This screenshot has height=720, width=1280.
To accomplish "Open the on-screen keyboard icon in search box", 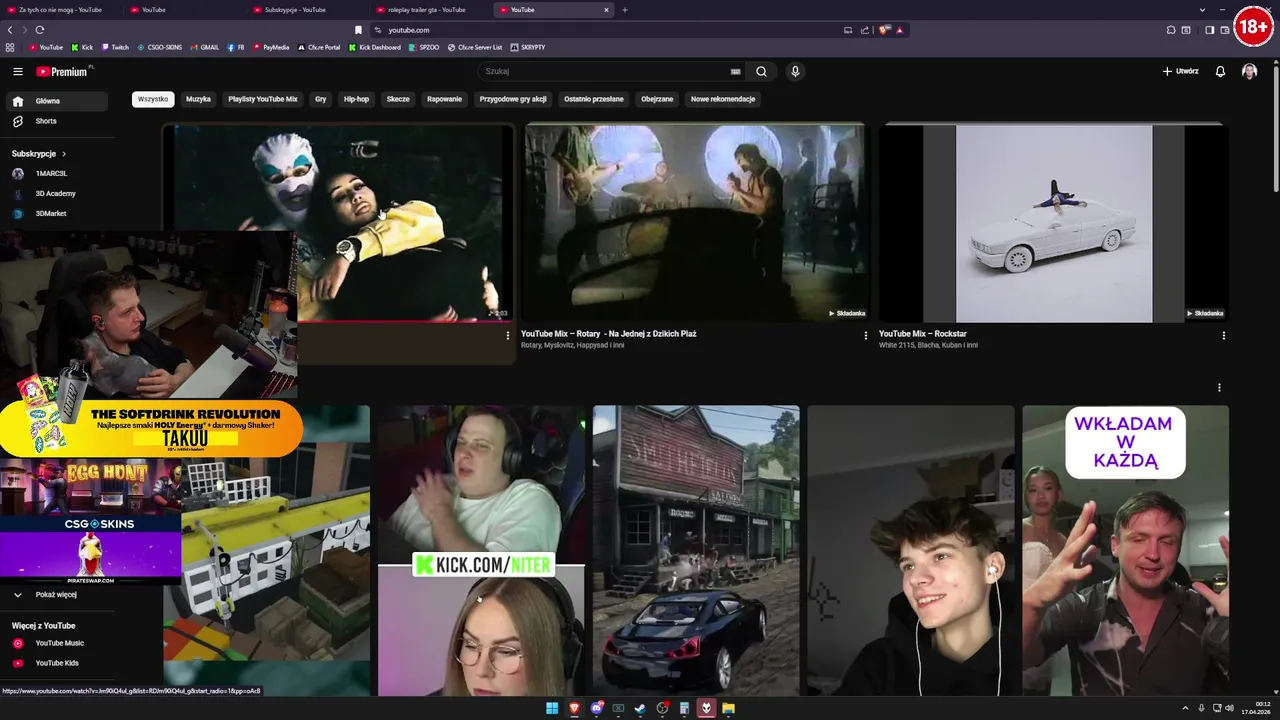I will pos(736,72).
